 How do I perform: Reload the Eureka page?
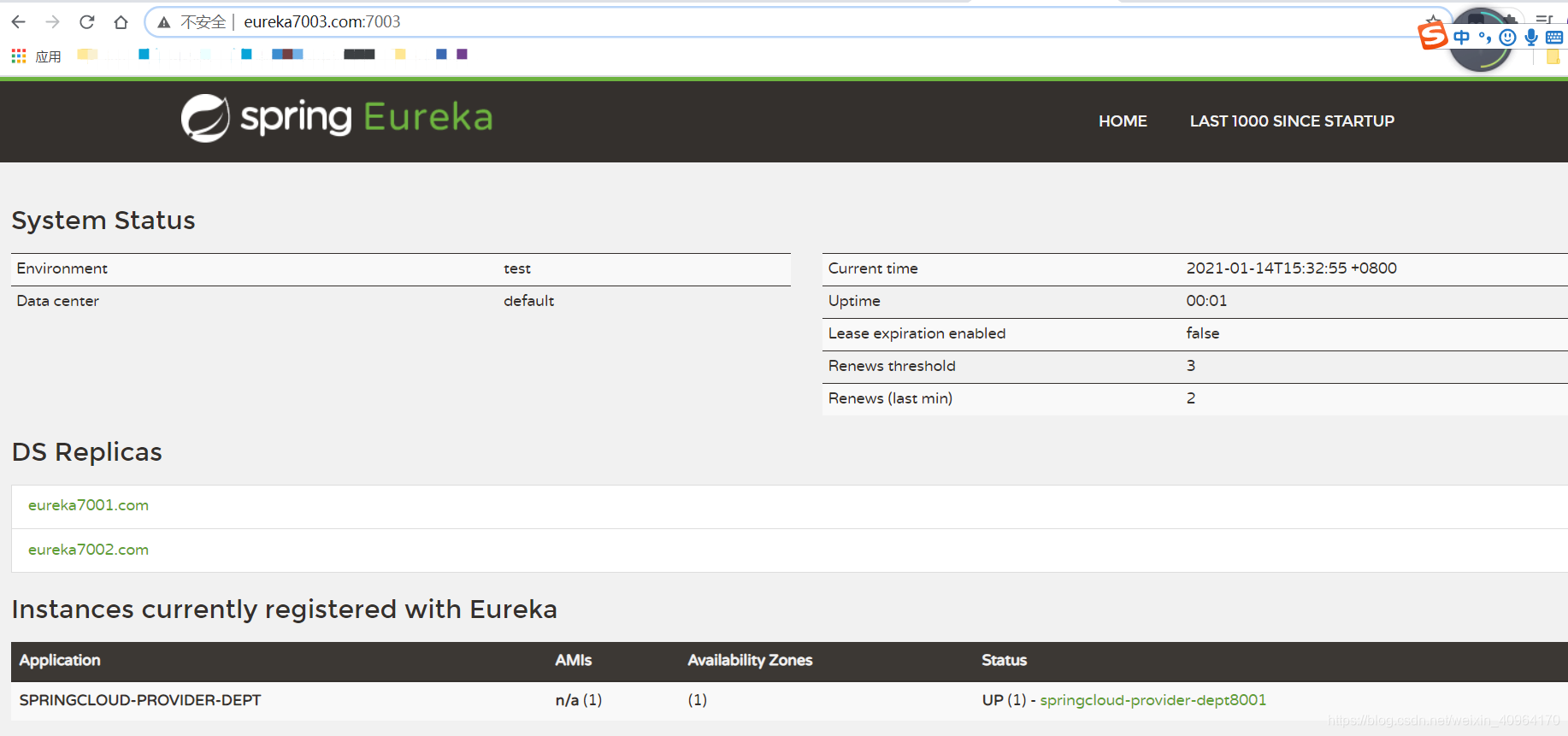(x=86, y=22)
